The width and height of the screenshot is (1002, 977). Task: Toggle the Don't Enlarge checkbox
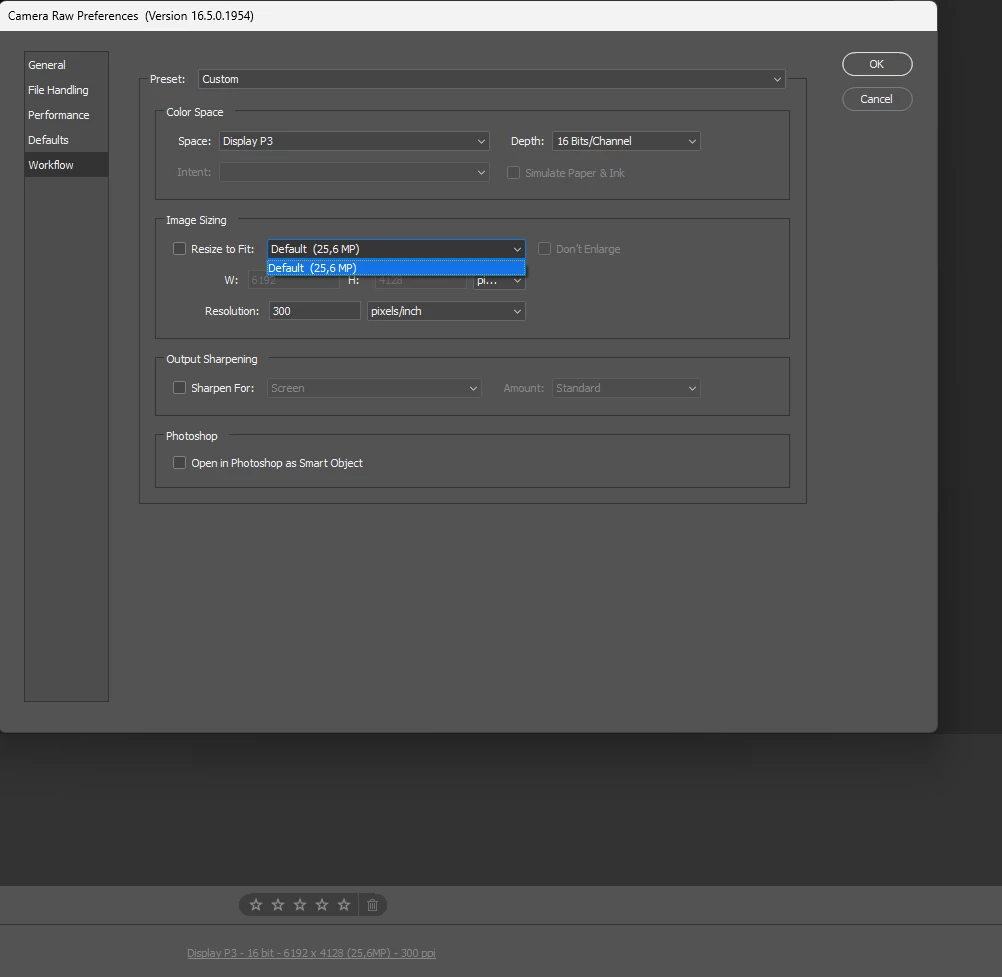pyautogui.click(x=544, y=249)
